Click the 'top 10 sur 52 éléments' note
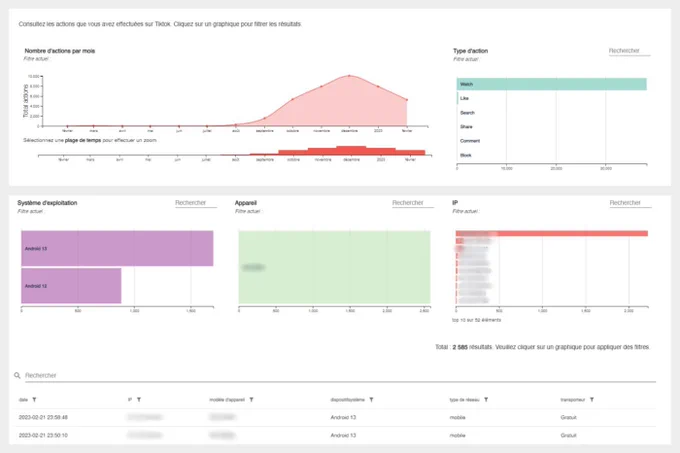 pos(477,320)
